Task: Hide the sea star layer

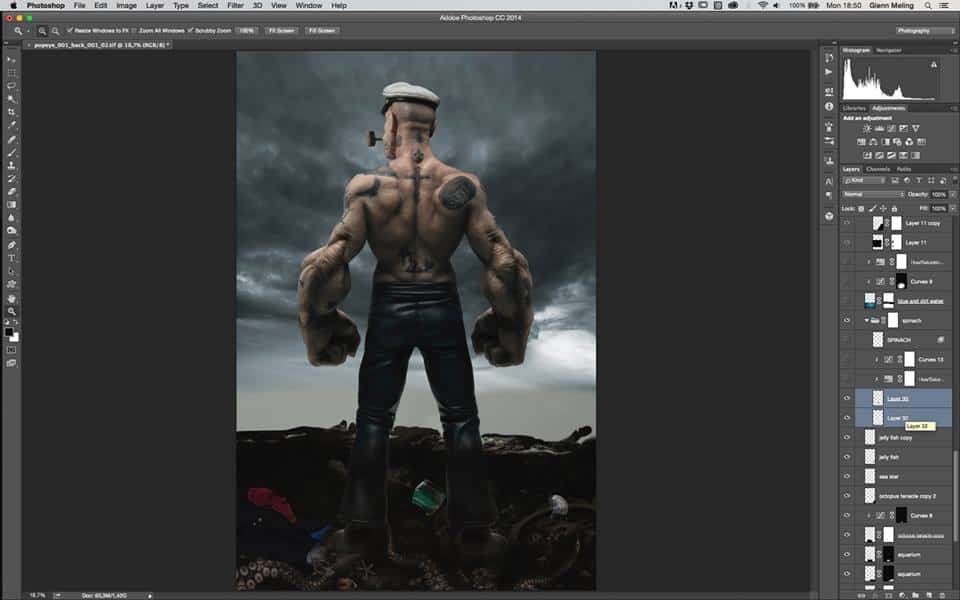Action: [847, 476]
